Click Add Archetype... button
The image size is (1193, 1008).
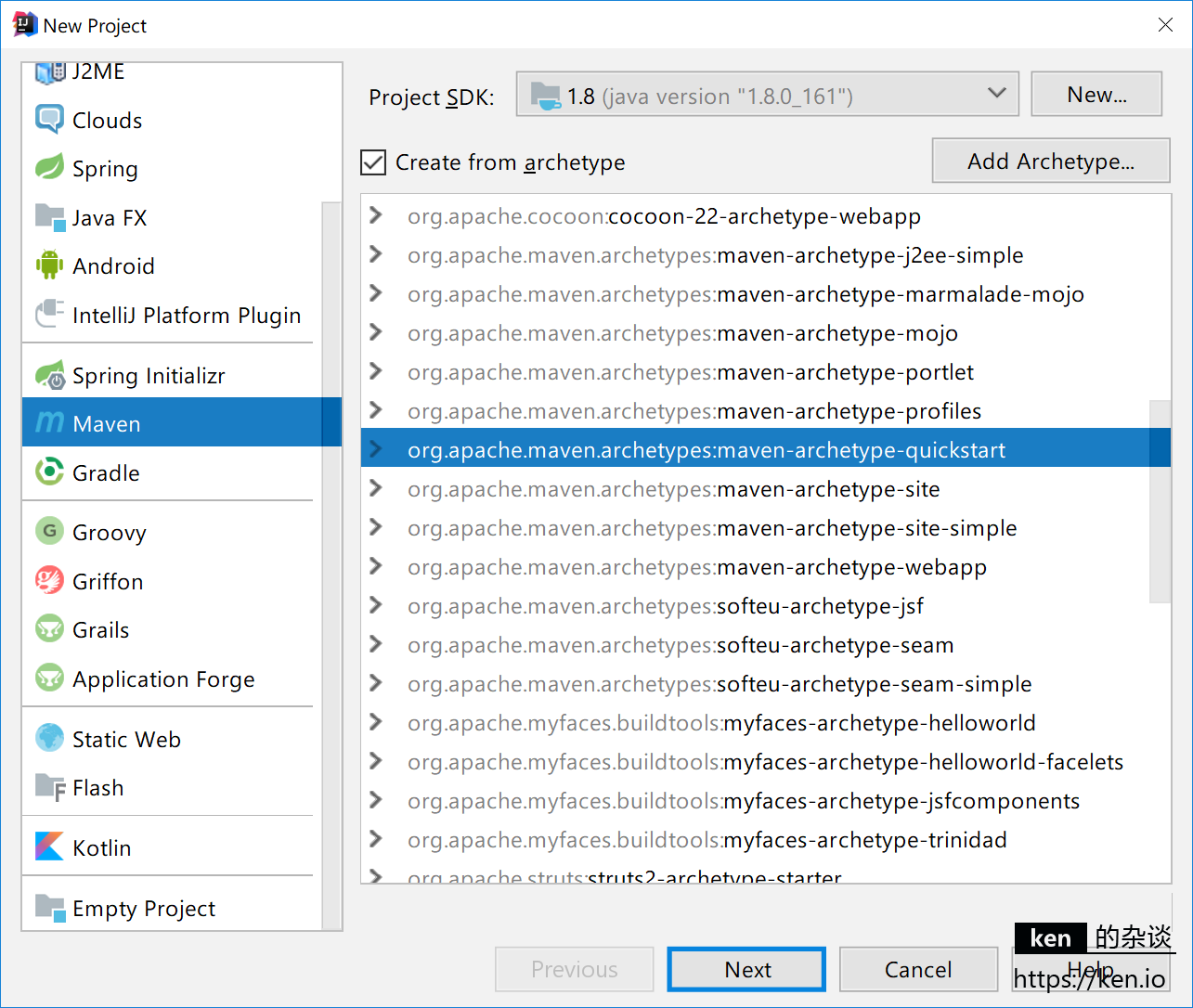click(1051, 162)
